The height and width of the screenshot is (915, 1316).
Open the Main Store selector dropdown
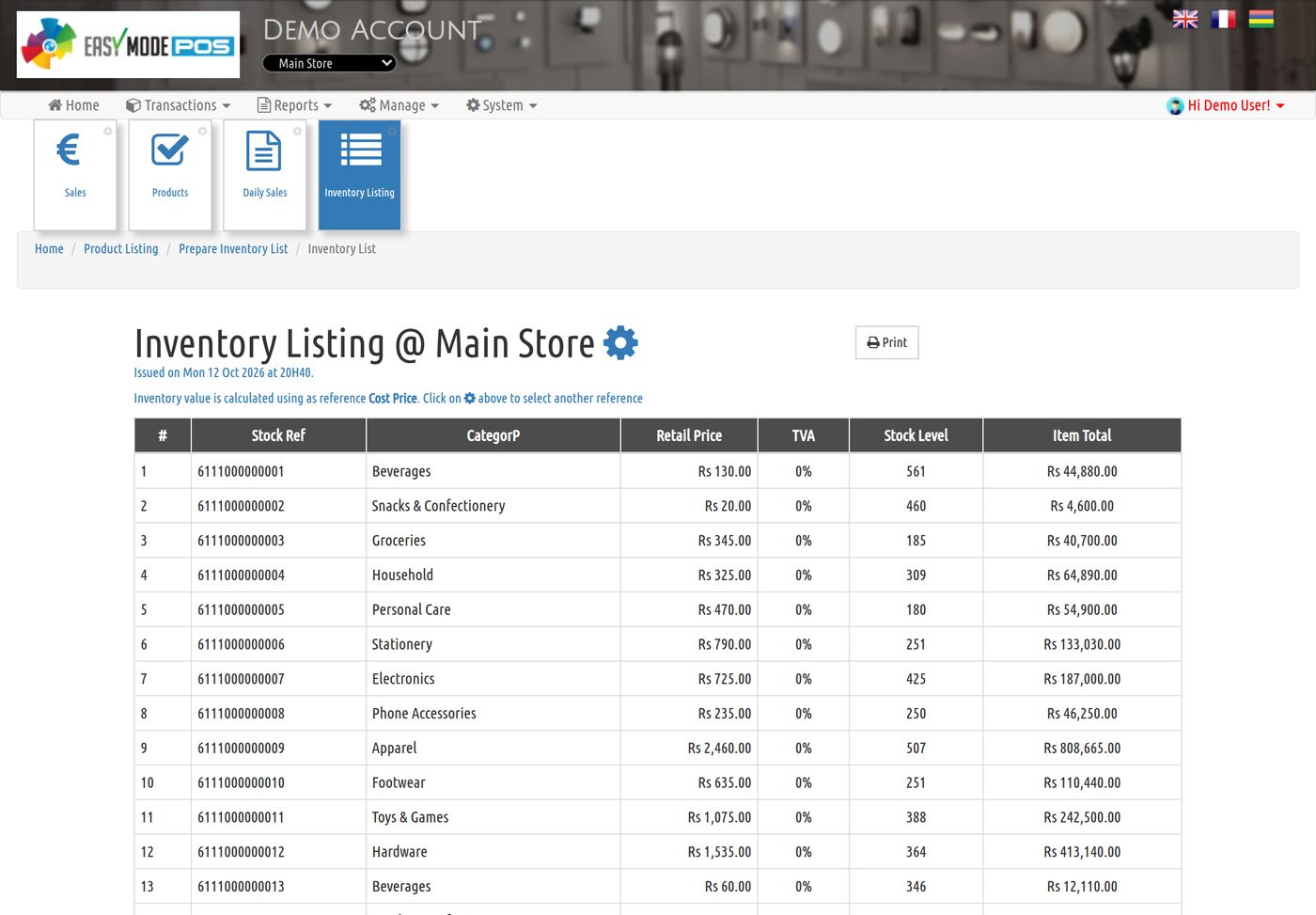(329, 63)
